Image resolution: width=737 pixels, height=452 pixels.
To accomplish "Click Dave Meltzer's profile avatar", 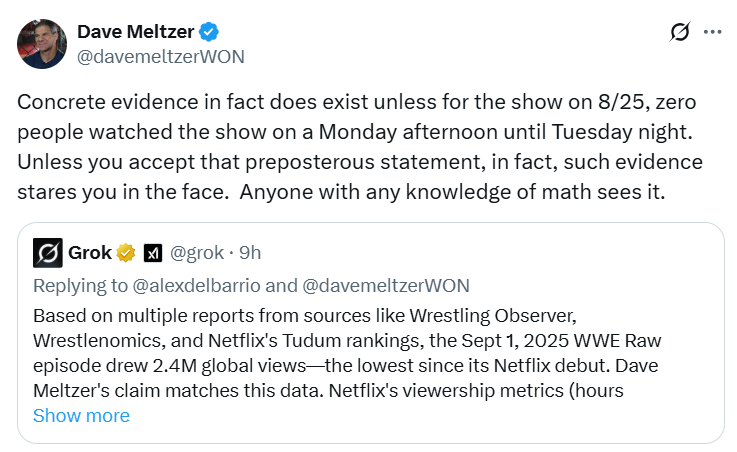I will pyautogui.click(x=42, y=43).
